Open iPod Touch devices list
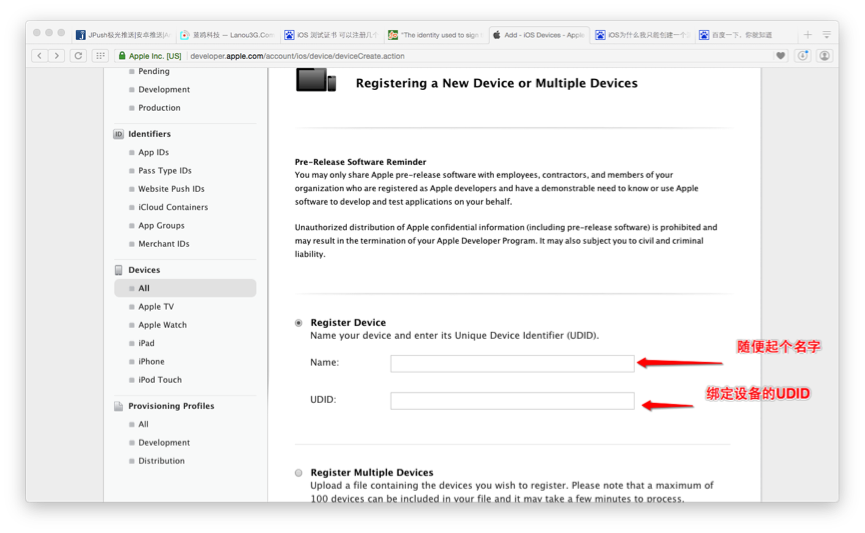 pos(160,379)
